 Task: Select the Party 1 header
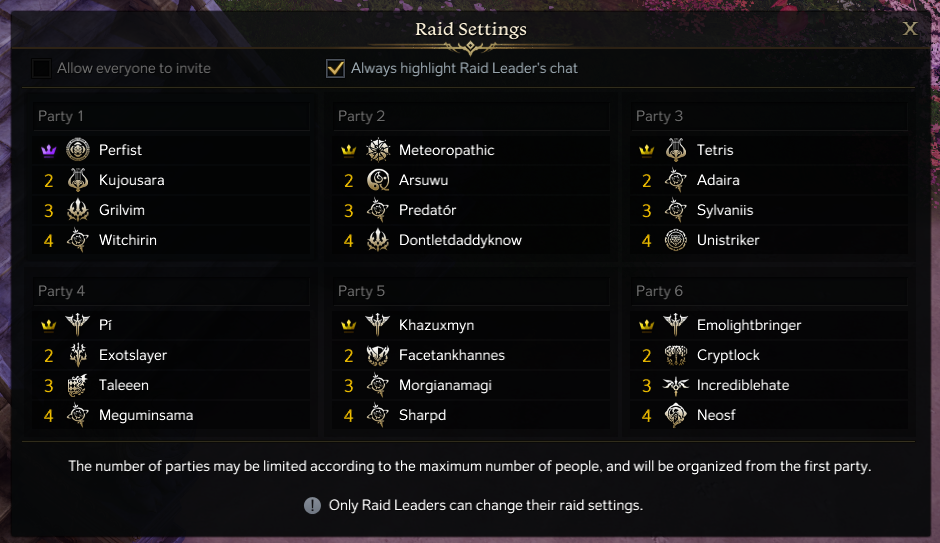click(x=61, y=116)
